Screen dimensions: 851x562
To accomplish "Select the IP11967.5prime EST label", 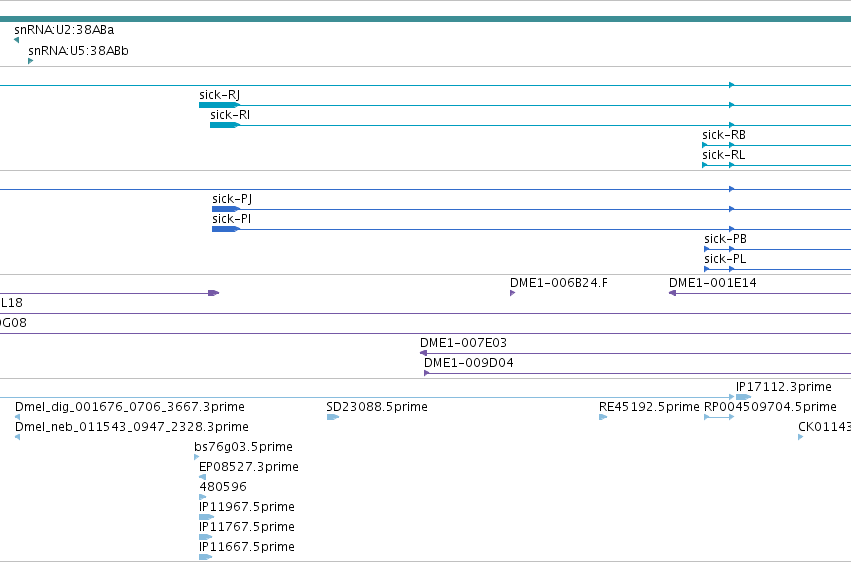I will tap(247, 507).
